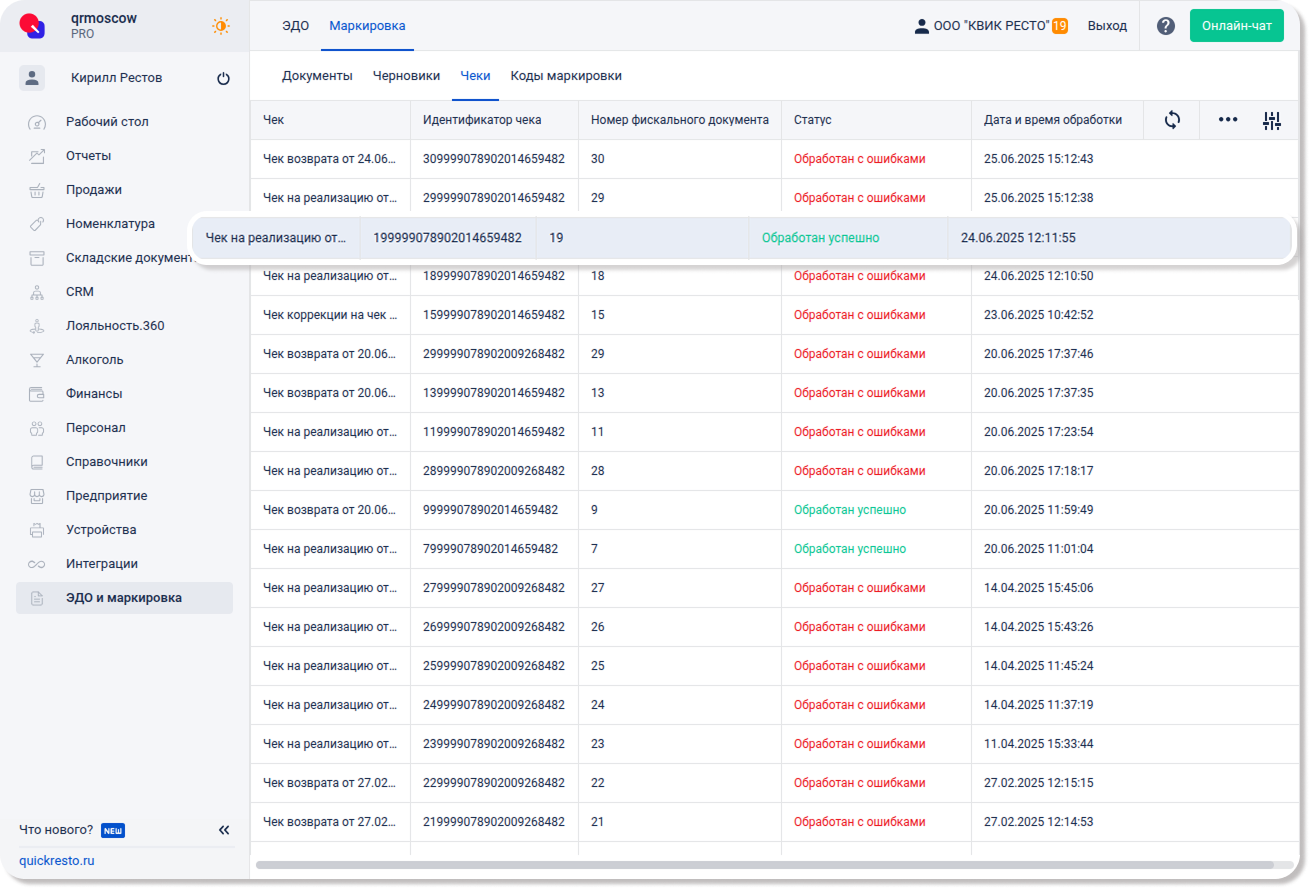
Task: Open Рабочий стол in the sidebar
Action: pos(107,122)
